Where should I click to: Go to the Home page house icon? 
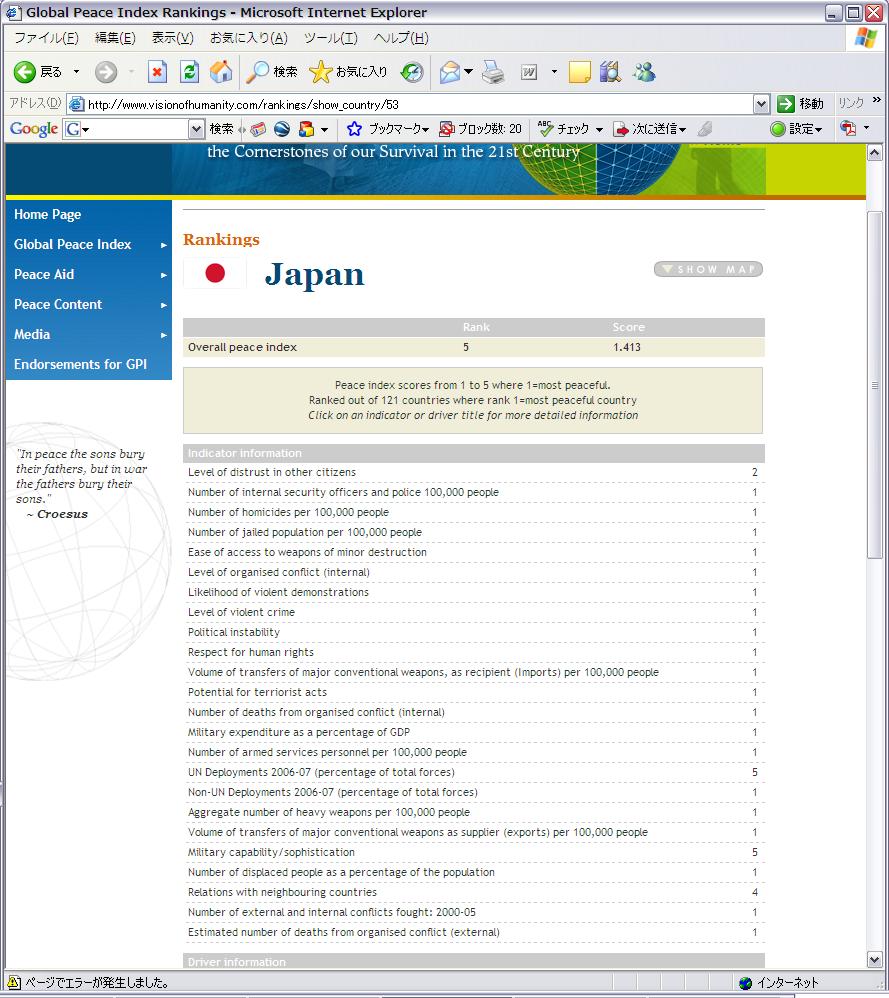pyautogui.click(x=221, y=72)
